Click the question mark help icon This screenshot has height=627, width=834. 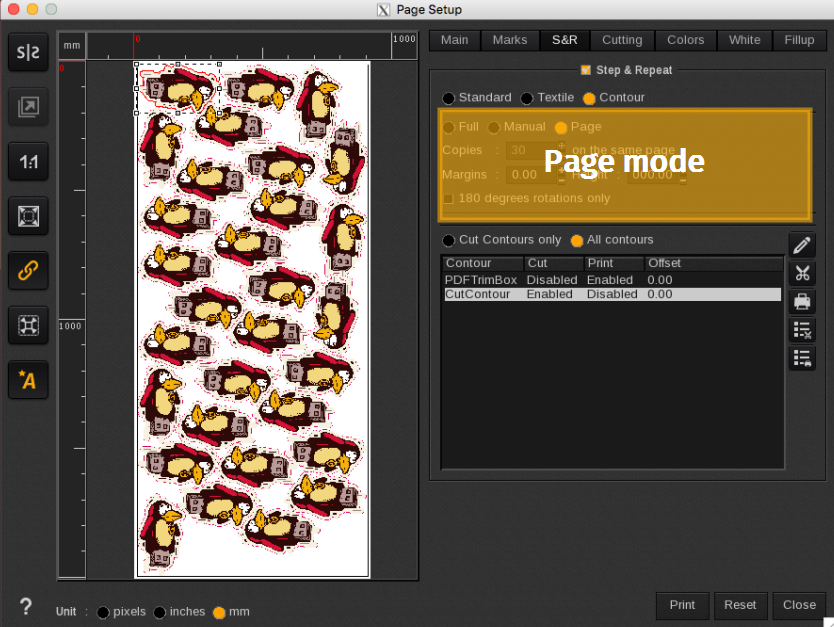[x=26, y=606]
